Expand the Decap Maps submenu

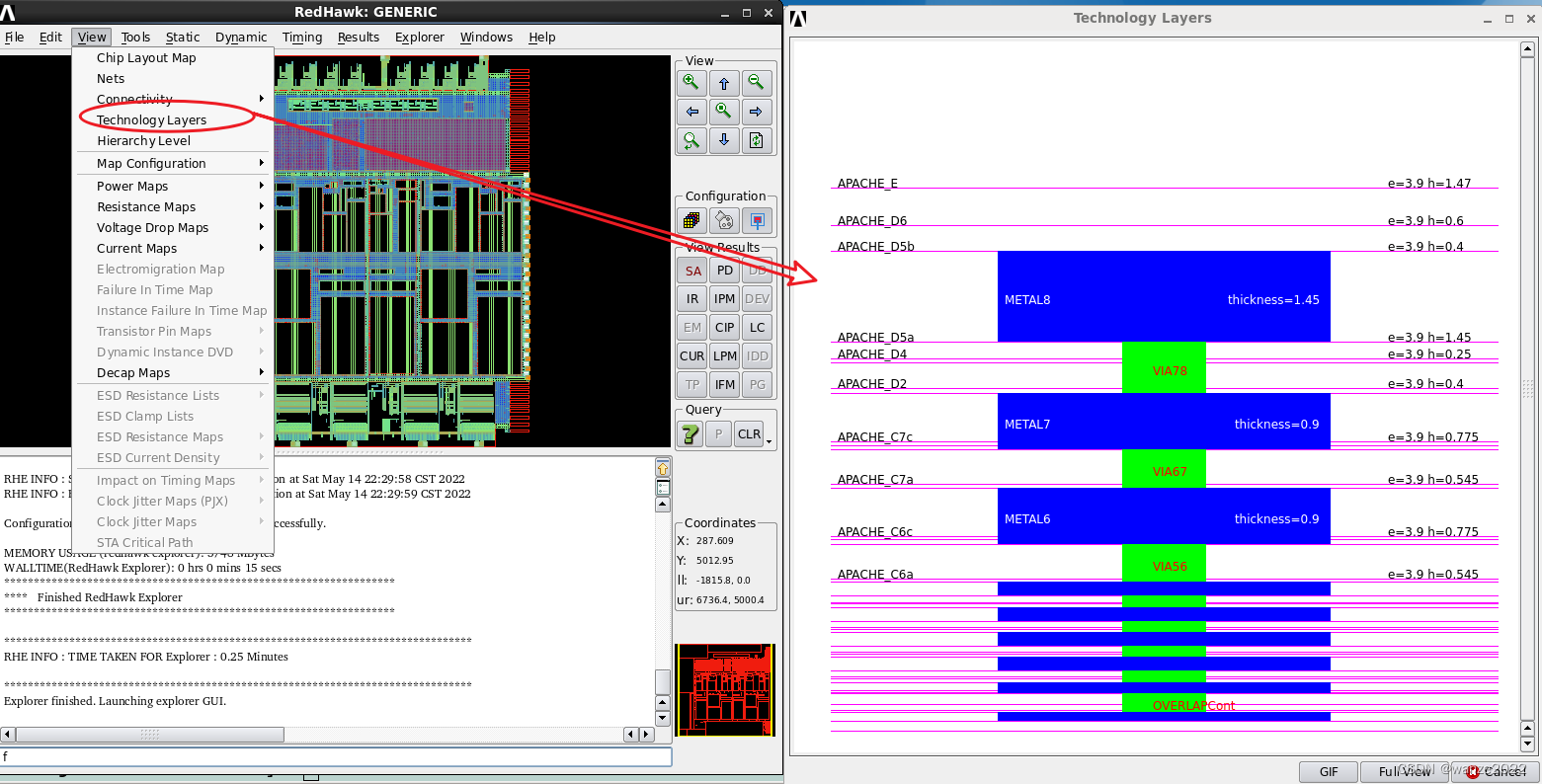[x=173, y=372]
